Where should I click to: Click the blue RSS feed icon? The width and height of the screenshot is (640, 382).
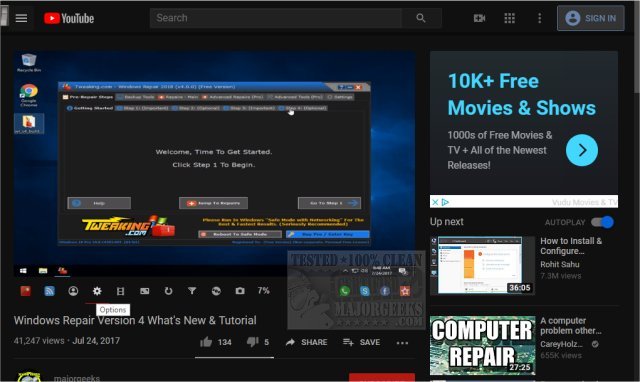tap(49, 291)
